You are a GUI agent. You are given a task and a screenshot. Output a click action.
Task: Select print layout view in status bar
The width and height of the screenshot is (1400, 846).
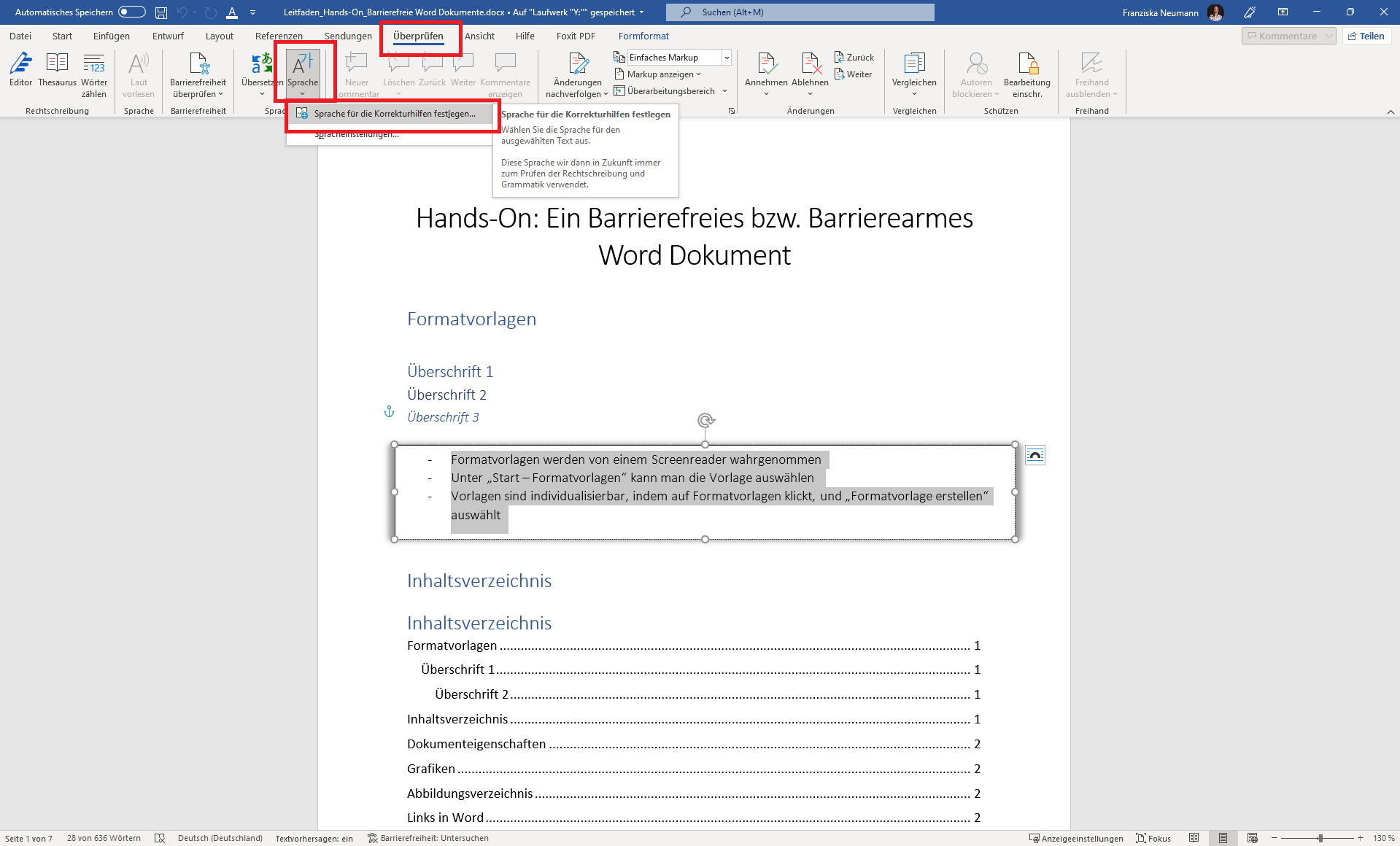point(1223,838)
